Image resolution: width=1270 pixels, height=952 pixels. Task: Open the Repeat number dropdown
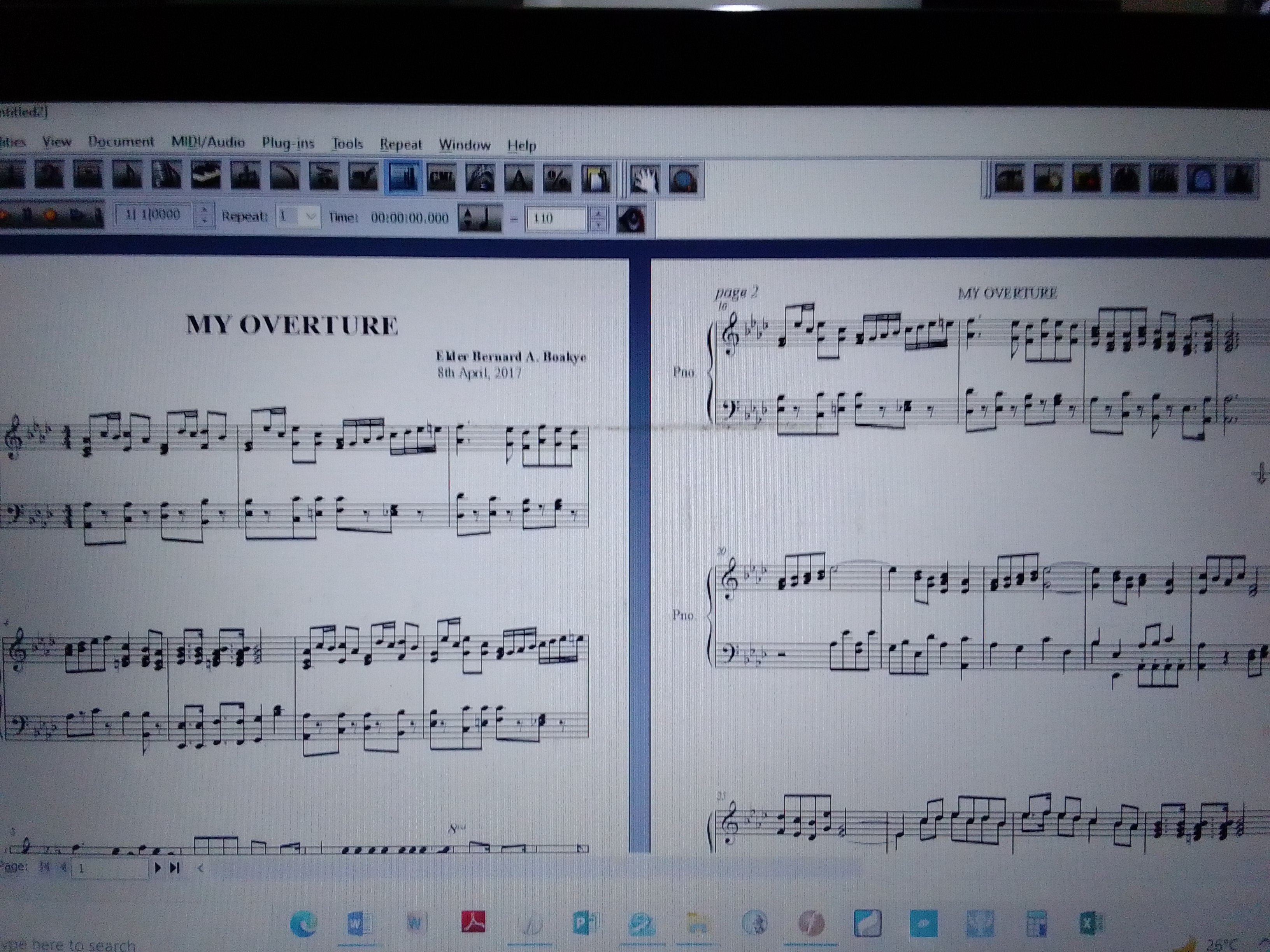[298, 216]
